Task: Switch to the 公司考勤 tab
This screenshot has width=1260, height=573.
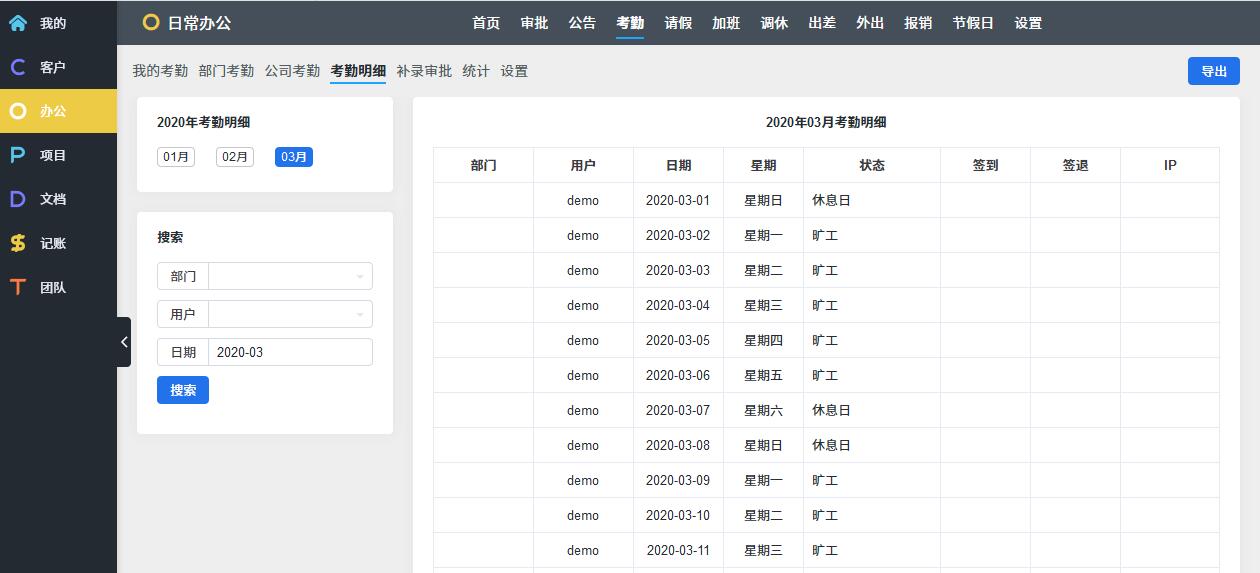Action: (x=292, y=71)
